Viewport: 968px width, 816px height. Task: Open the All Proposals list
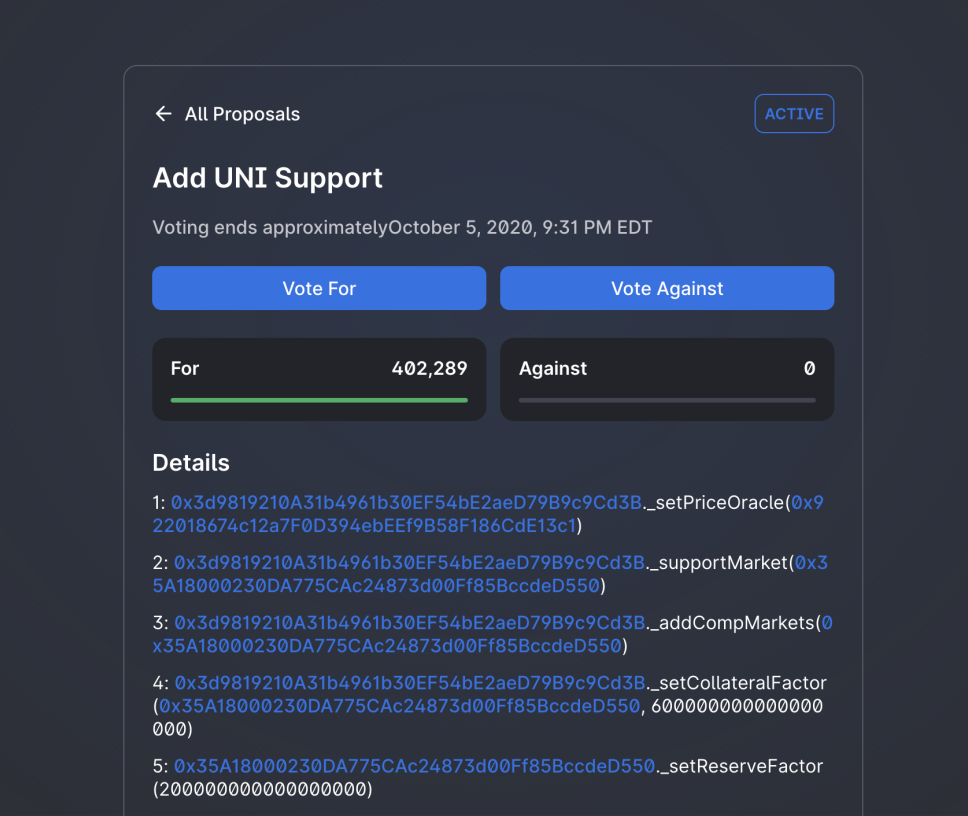[x=241, y=113]
